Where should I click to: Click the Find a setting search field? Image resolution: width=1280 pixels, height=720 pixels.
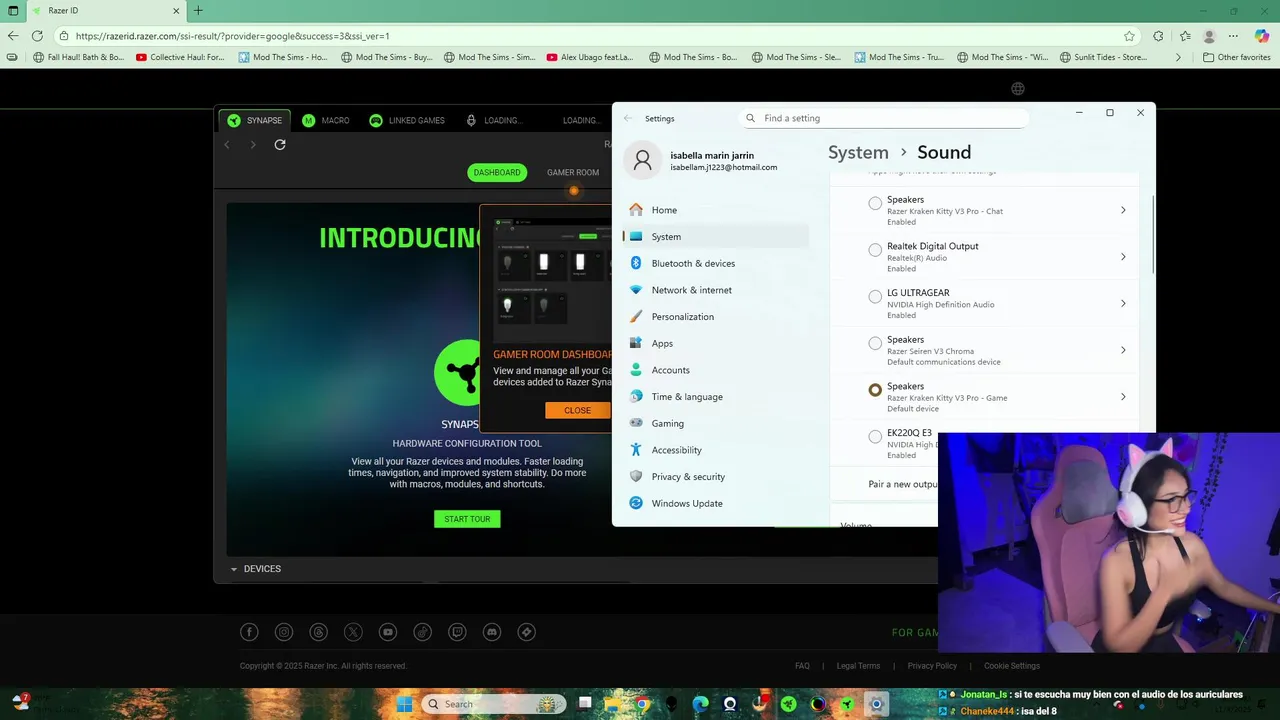click(884, 118)
